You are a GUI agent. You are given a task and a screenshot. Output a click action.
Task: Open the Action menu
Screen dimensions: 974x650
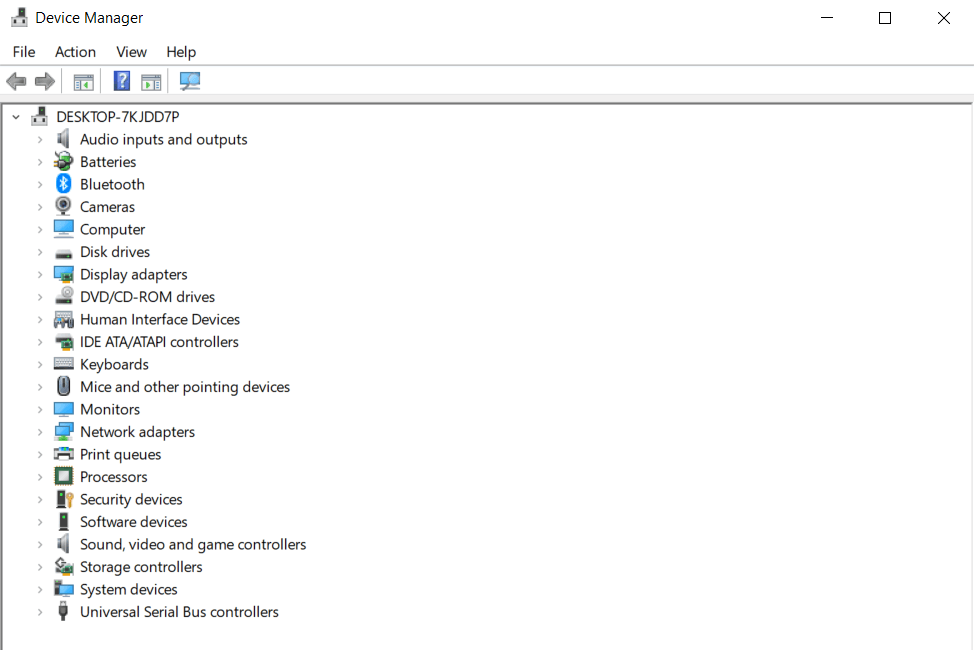pyautogui.click(x=75, y=52)
